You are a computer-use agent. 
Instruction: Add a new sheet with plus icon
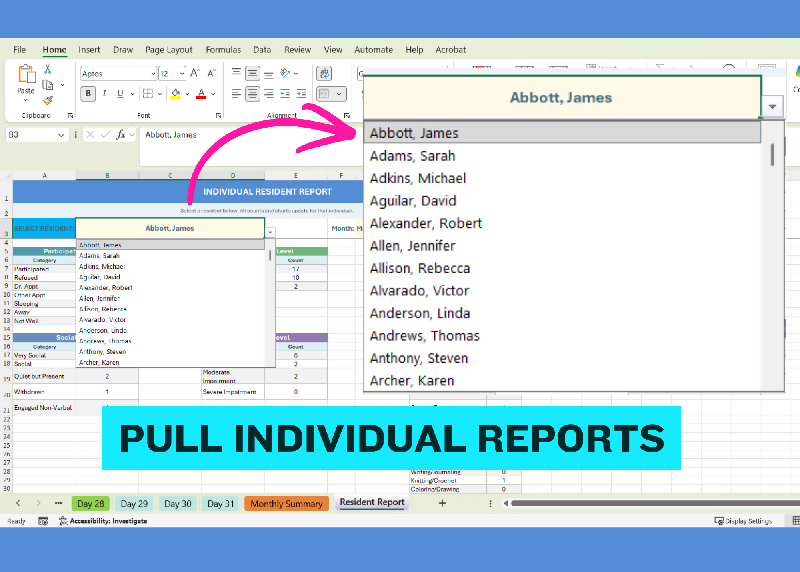(442, 503)
